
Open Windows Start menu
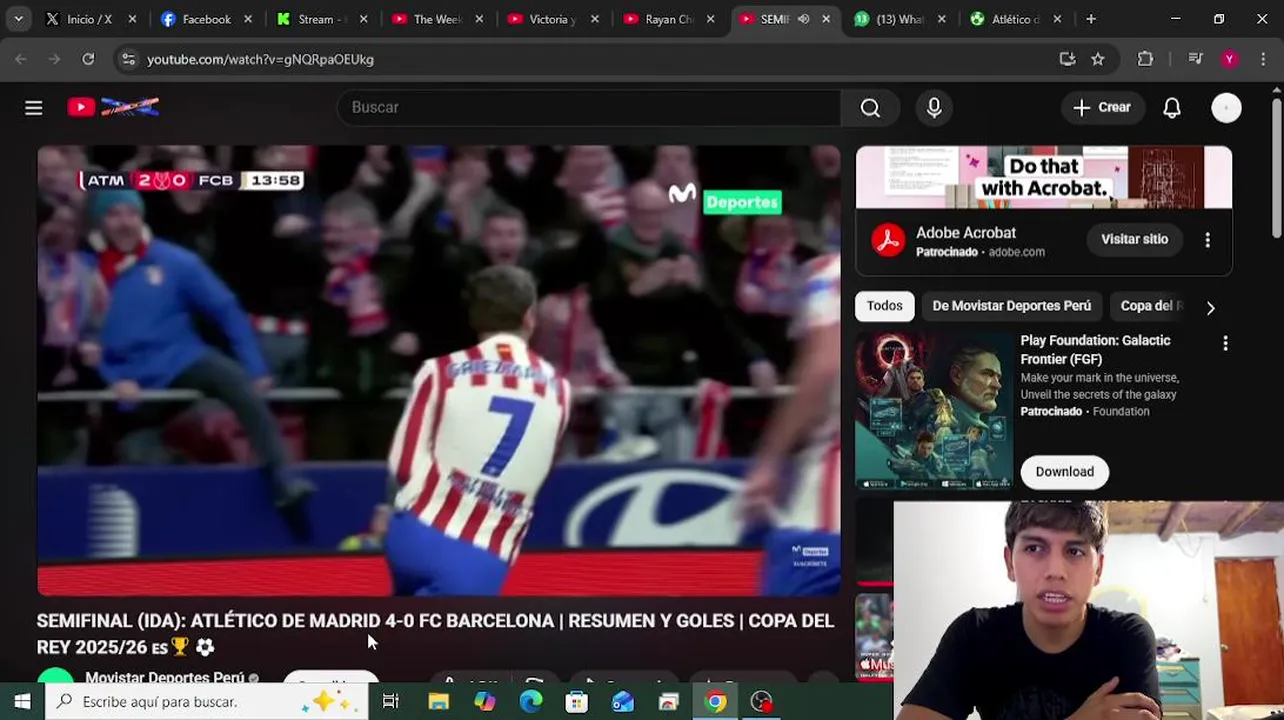pos(22,702)
